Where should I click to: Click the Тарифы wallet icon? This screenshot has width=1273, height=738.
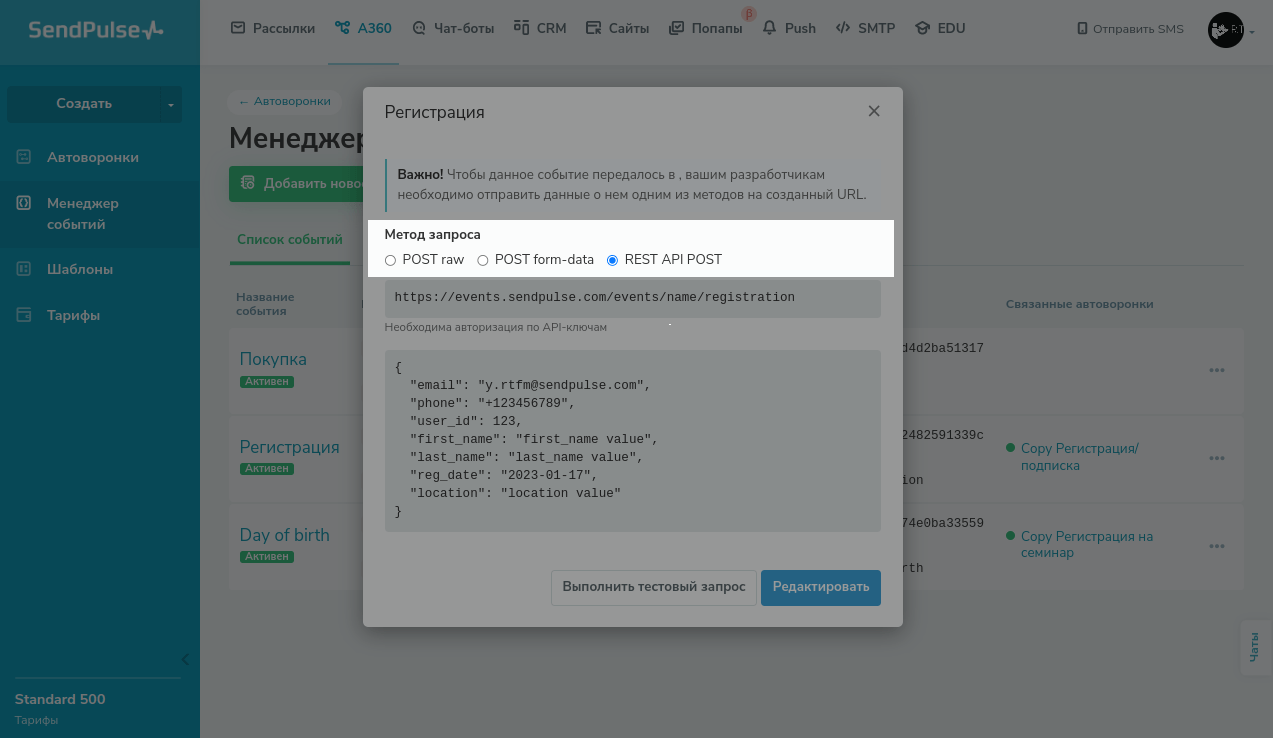(x=24, y=315)
